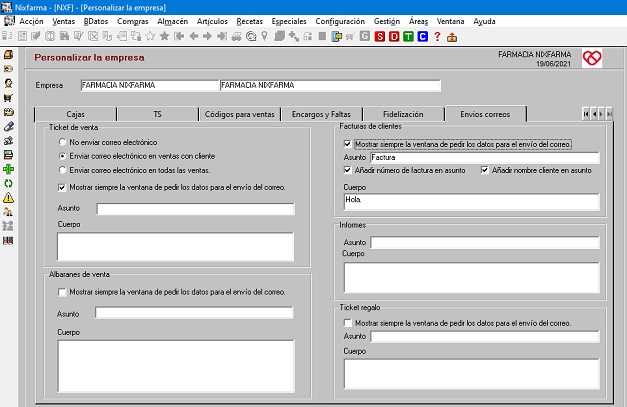Toggle 'Añadir número de factura en asunto'

tap(347, 170)
